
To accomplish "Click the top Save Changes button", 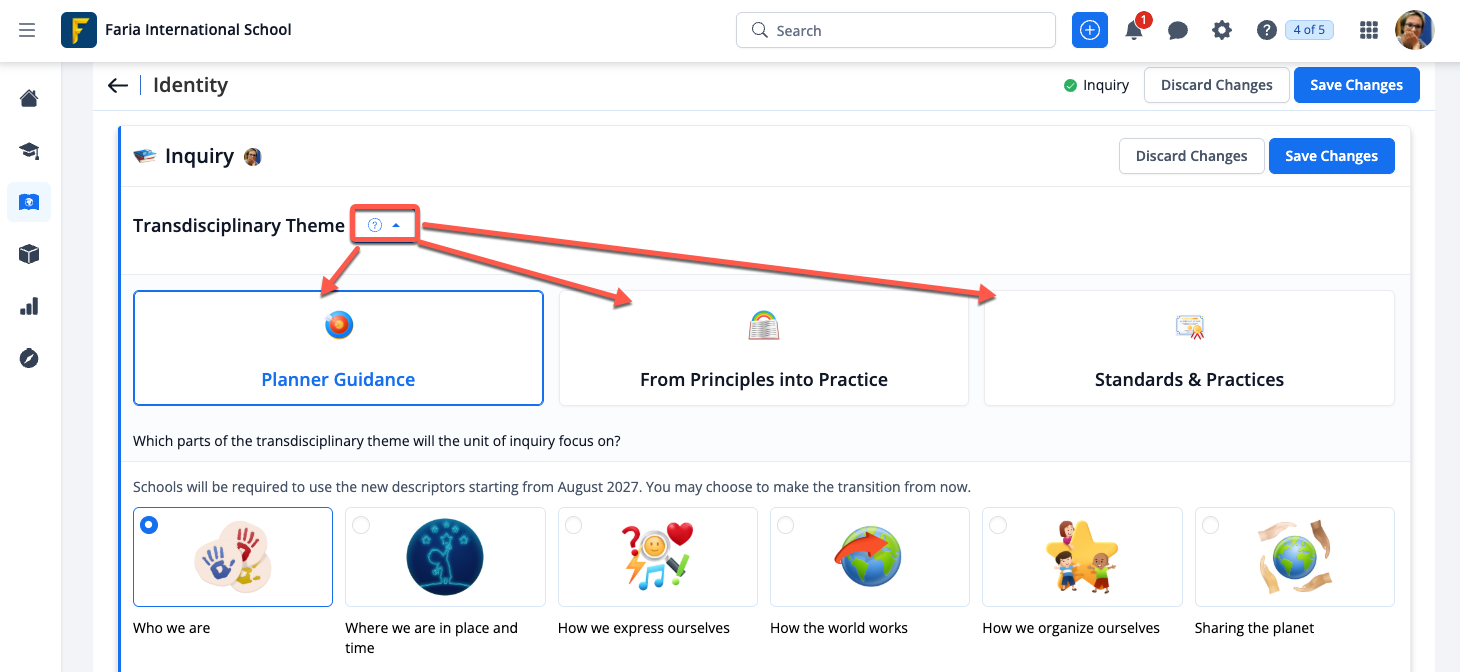I will (1356, 85).
